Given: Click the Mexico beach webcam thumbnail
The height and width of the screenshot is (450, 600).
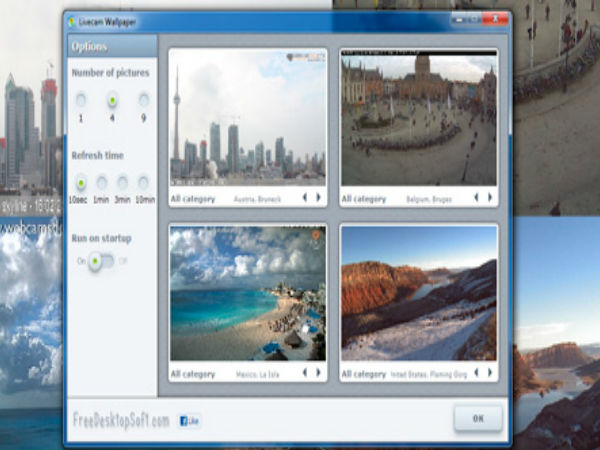Looking at the screenshot, I should point(248,294).
